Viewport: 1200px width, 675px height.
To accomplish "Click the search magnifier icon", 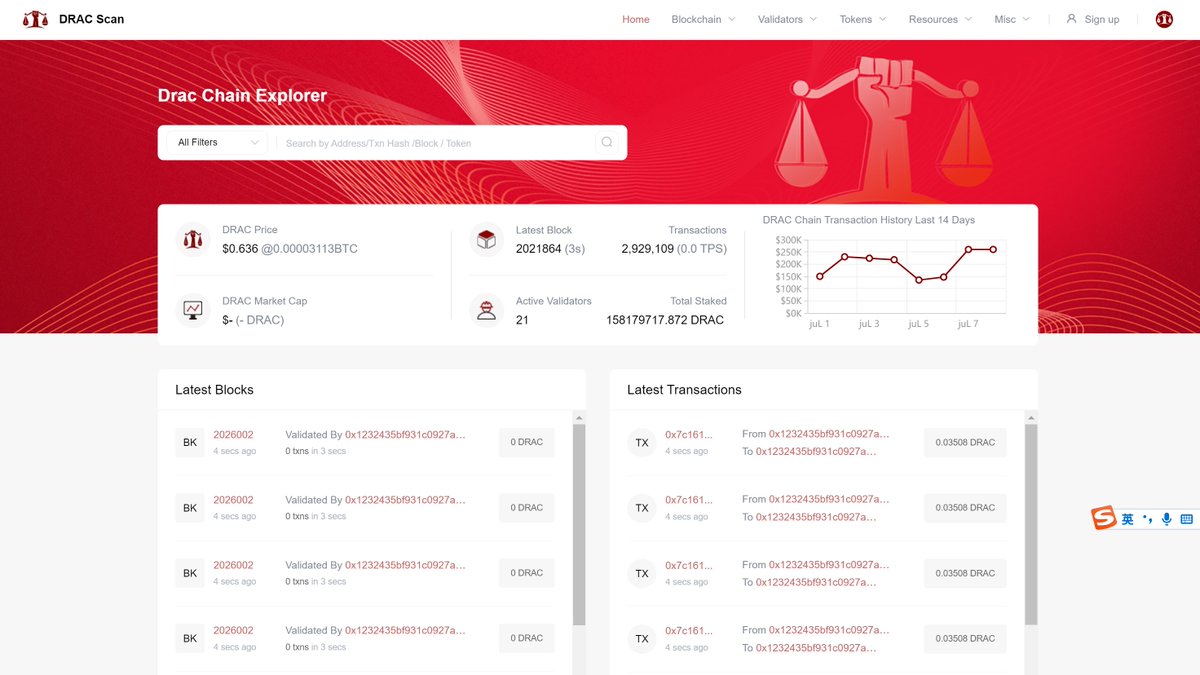I will click(606, 142).
